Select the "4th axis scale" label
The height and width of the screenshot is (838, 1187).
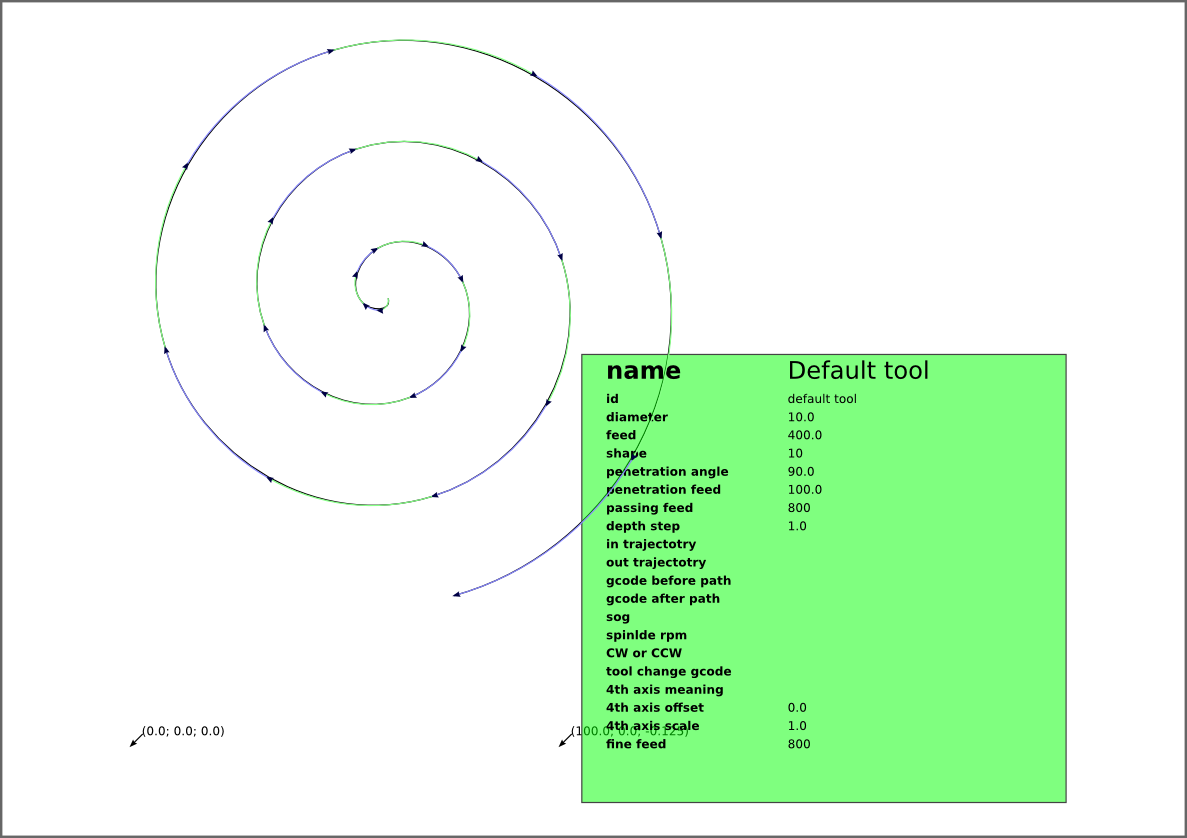click(653, 726)
